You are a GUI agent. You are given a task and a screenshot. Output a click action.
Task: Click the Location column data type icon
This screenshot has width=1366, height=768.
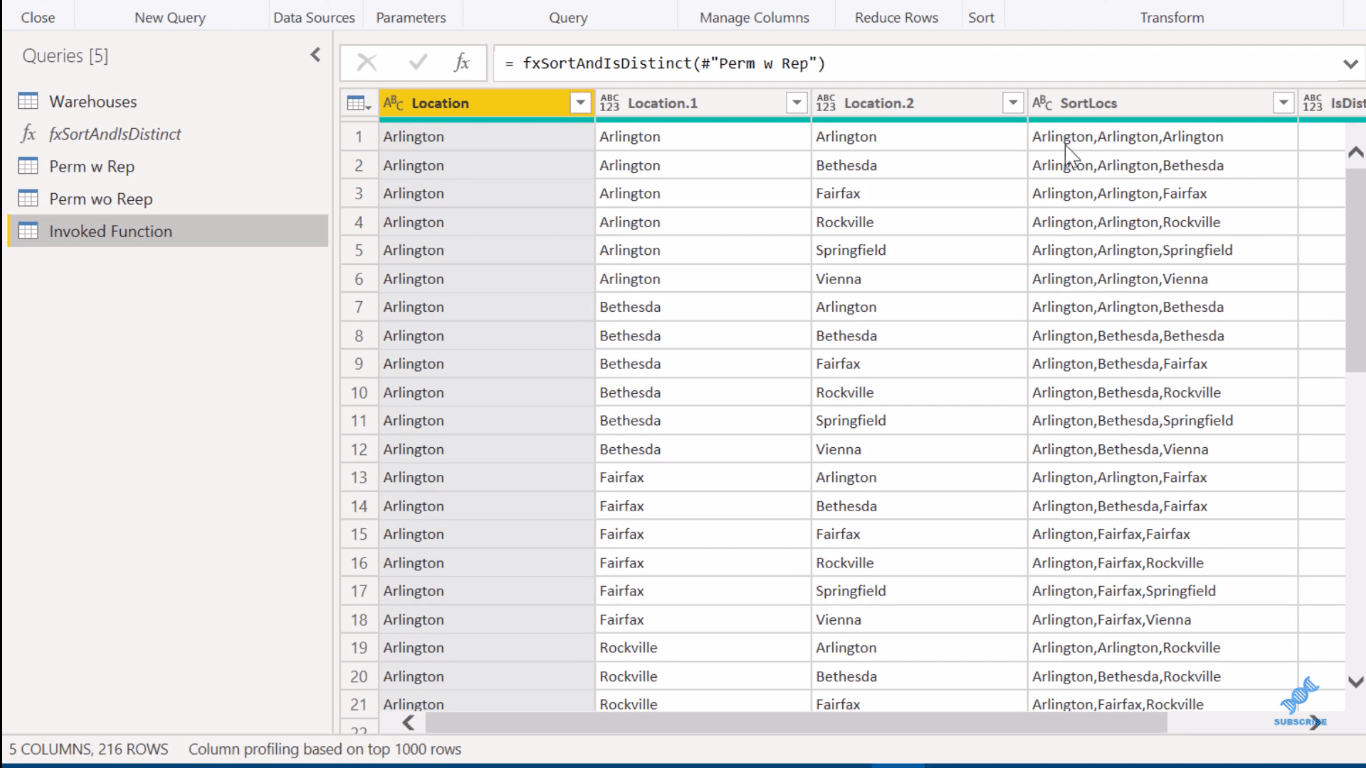[x=394, y=103]
